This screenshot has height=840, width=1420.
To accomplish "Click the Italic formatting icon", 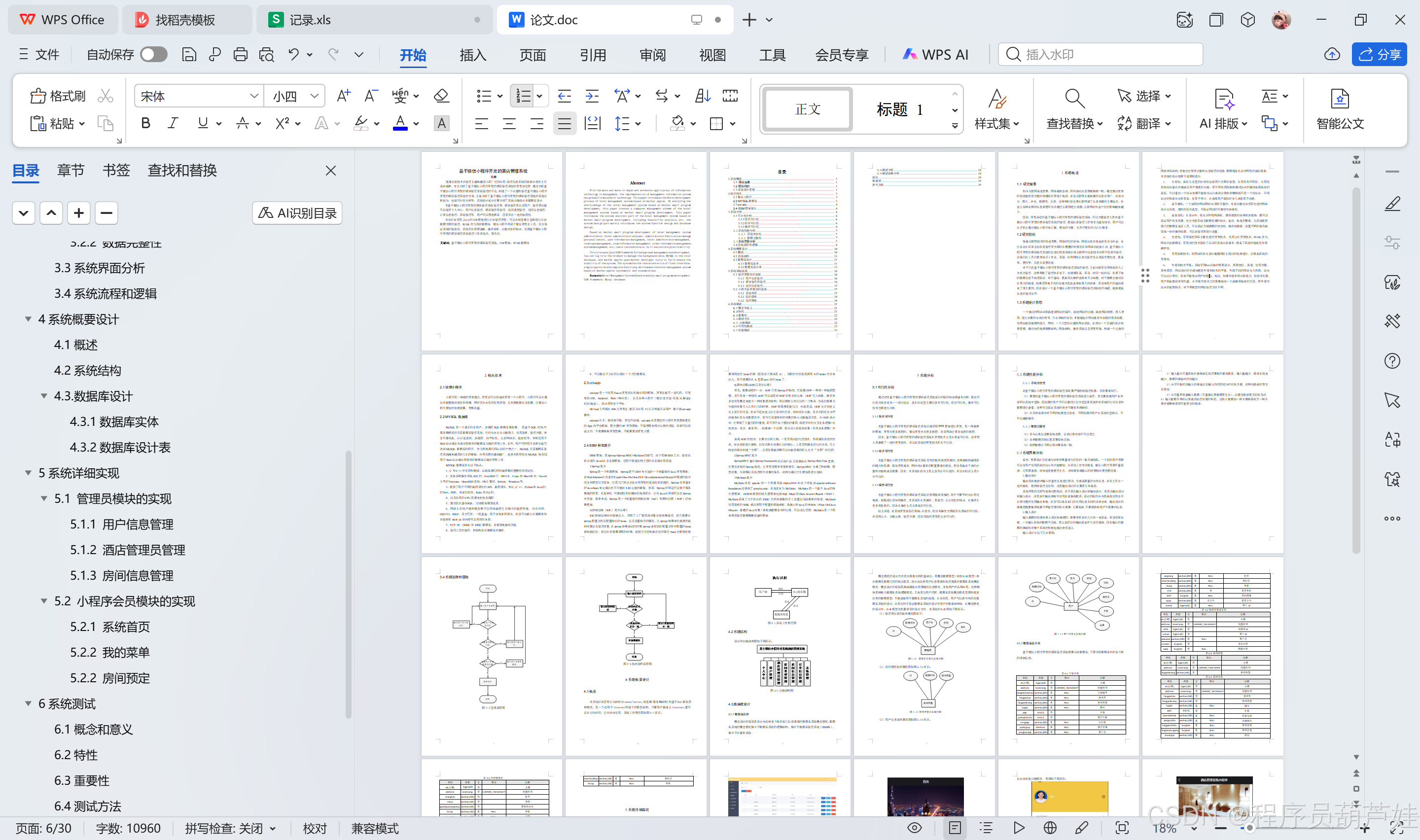I will pos(173,123).
